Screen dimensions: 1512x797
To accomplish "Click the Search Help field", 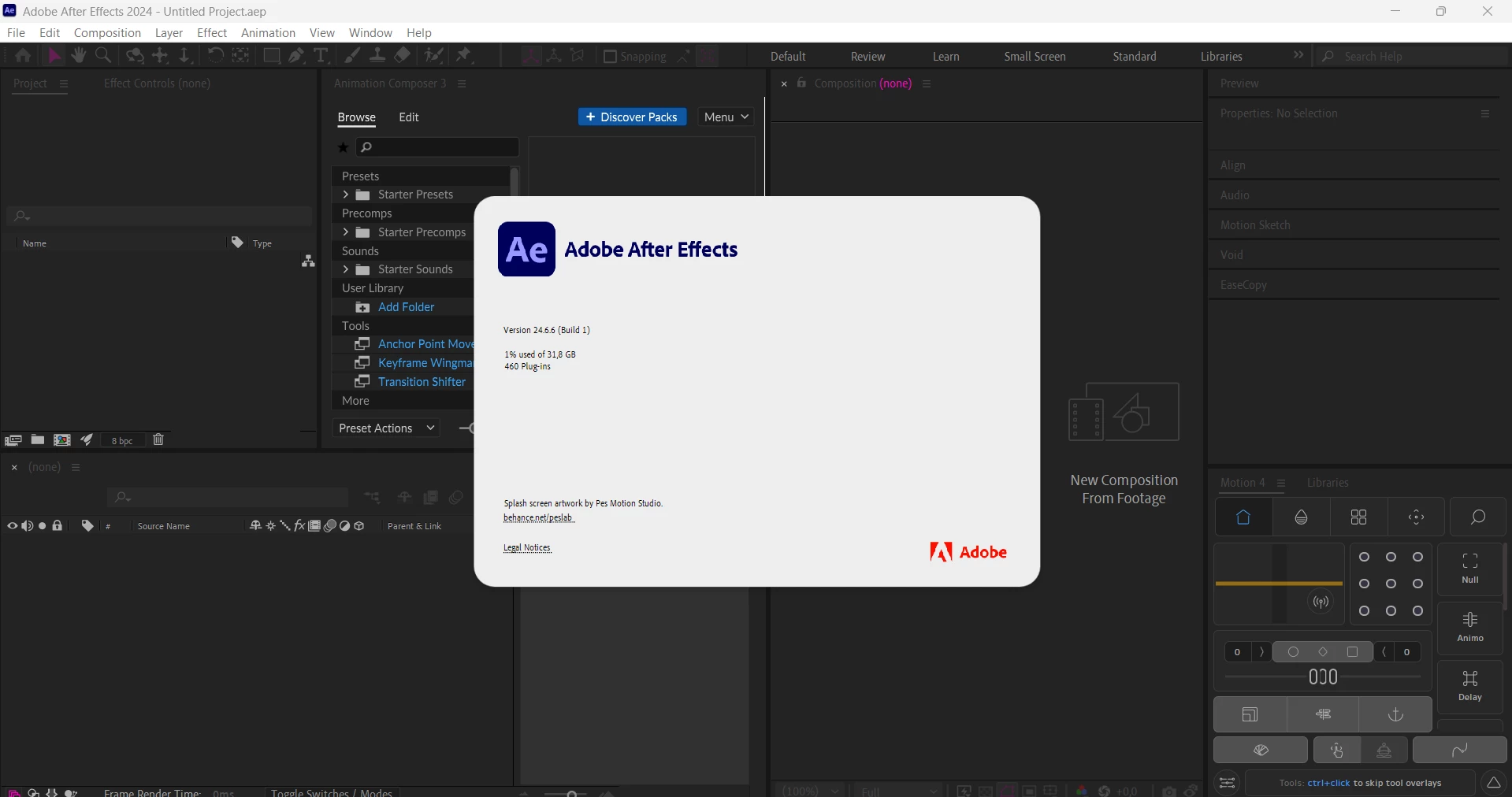I will [x=1411, y=56].
